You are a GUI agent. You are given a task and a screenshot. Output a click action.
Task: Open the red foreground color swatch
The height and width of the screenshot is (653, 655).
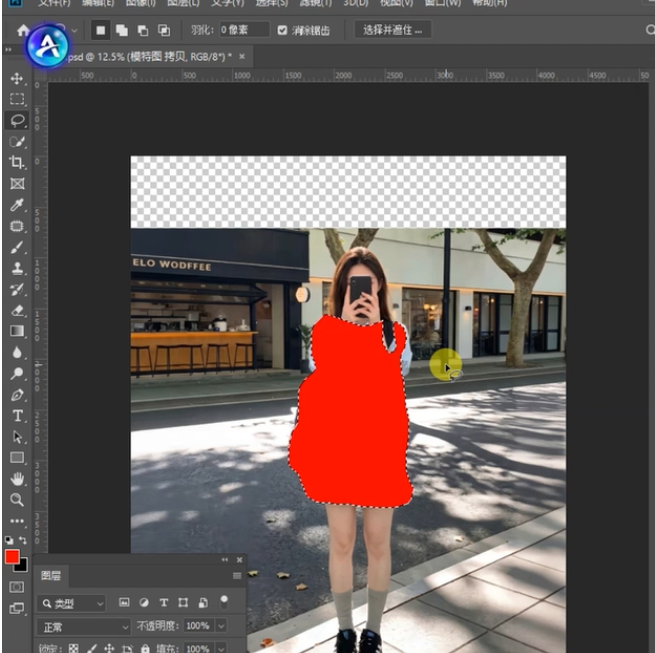click(x=11, y=556)
